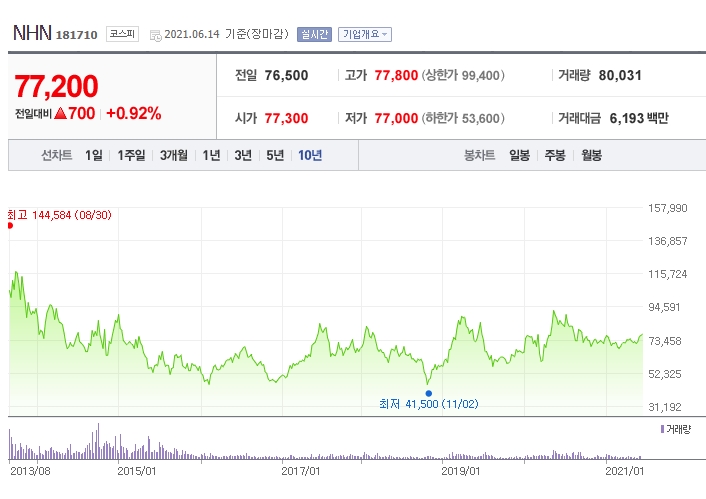This screenshot has height=499, width=706.
Task: Click the 2017/01 axis date label
Action: (x=301, y=471)
